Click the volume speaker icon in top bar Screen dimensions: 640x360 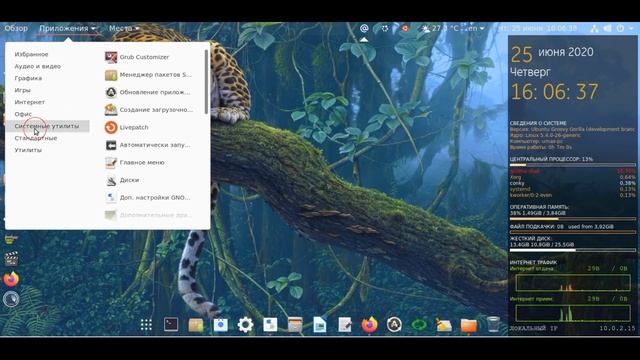coord(607,28)
